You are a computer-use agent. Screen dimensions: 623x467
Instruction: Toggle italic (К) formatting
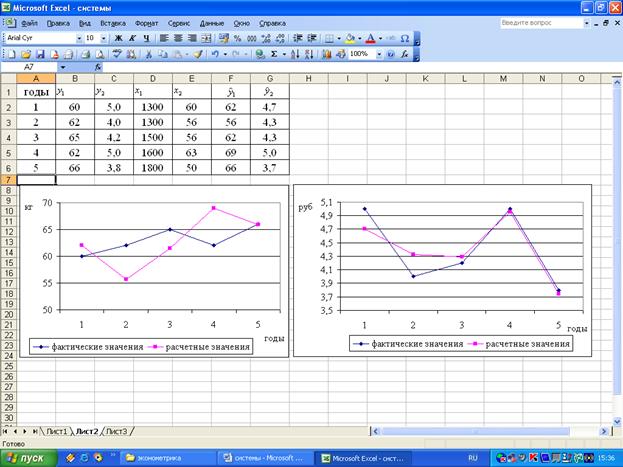(x=133, y=38)
